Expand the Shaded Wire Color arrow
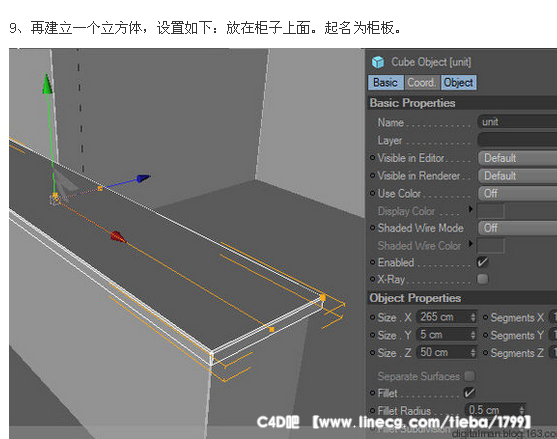The width and height of the screenshot is (557, 439). 471,243
